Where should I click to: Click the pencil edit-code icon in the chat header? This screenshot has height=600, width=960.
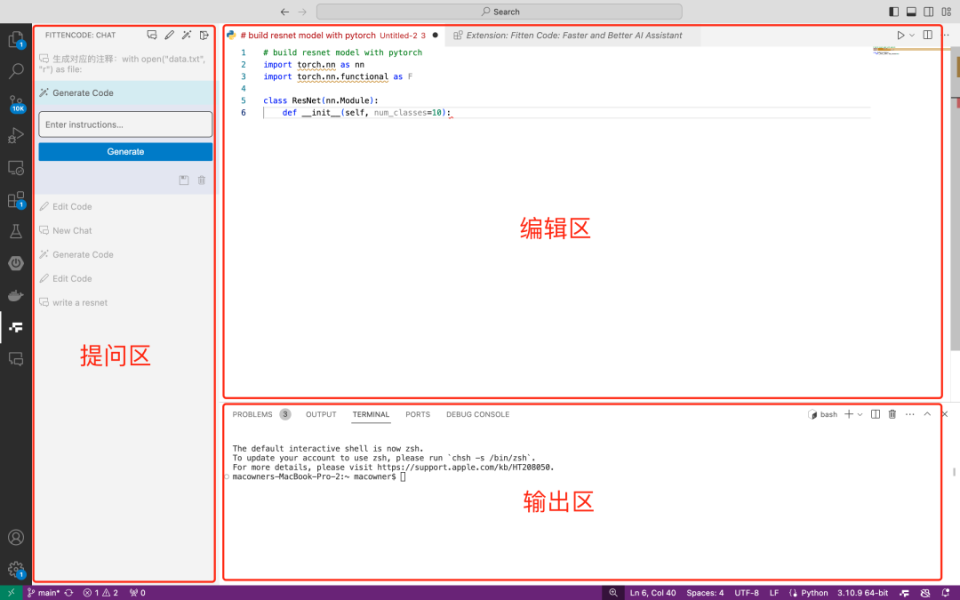169,35
